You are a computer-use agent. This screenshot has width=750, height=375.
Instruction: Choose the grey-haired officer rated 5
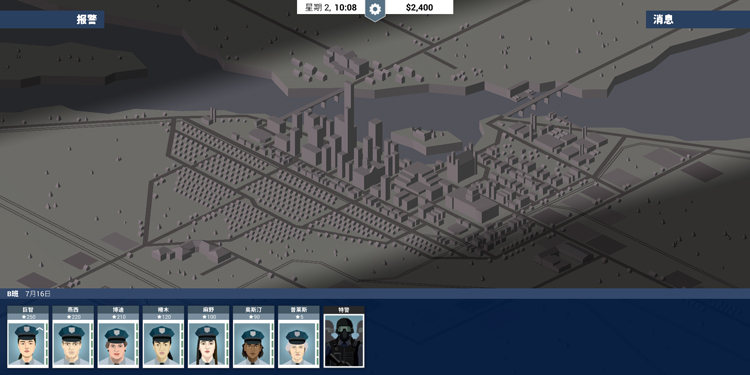298,337
